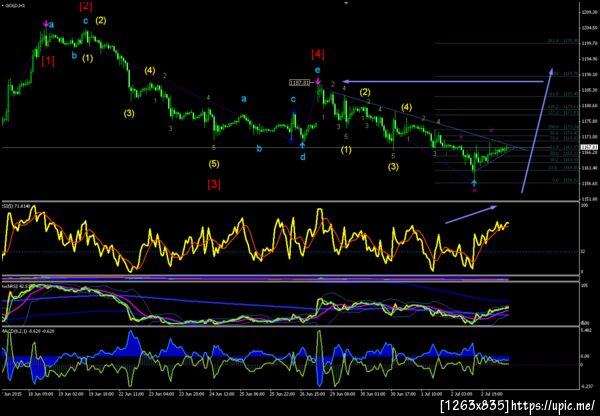Click the magenta down arrow below blue 'e'
Image resolution: width=600 pixels, height=416 pixels.
pyautogui.click(x=318, y=81)
